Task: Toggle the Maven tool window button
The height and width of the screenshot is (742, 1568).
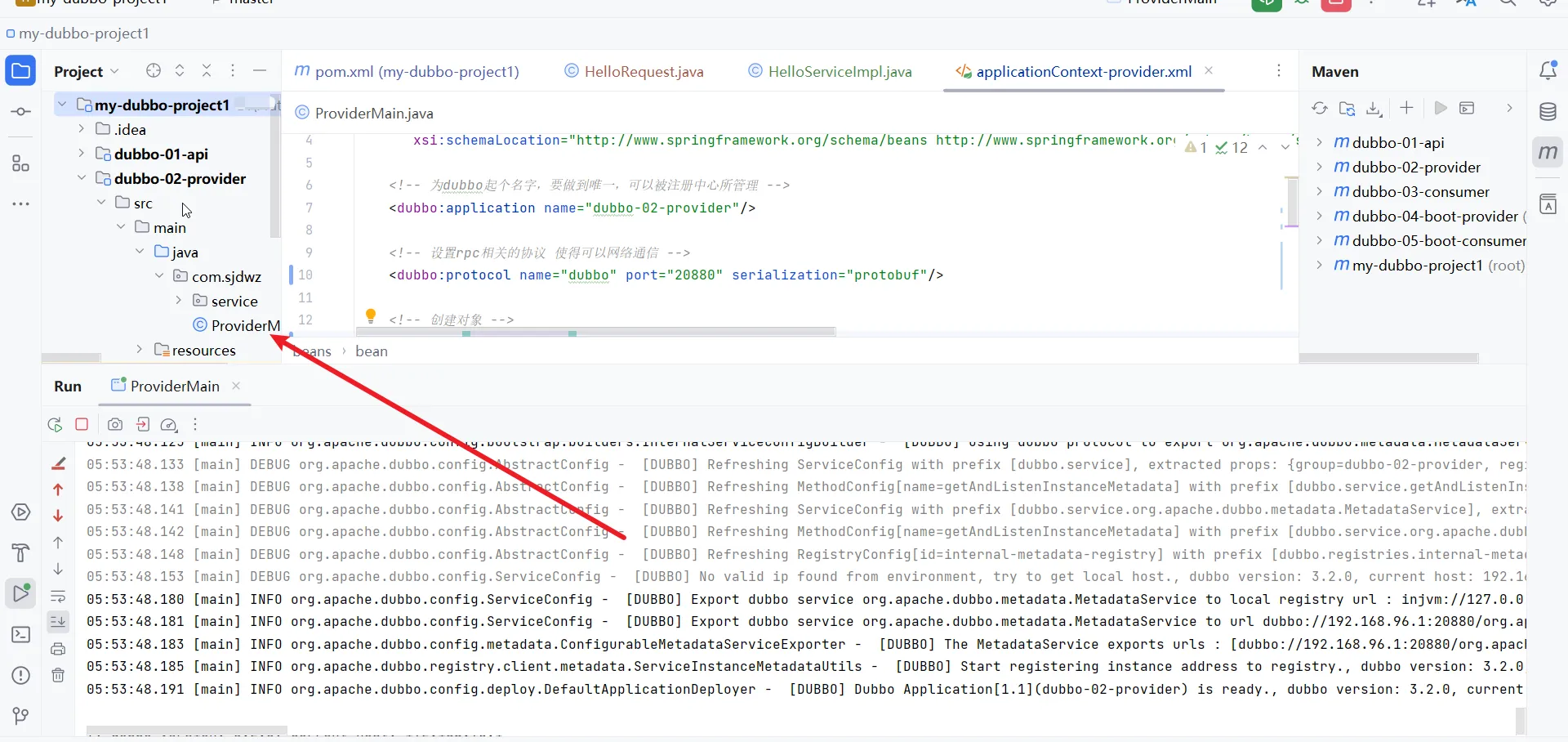Action: [1548, 152]
